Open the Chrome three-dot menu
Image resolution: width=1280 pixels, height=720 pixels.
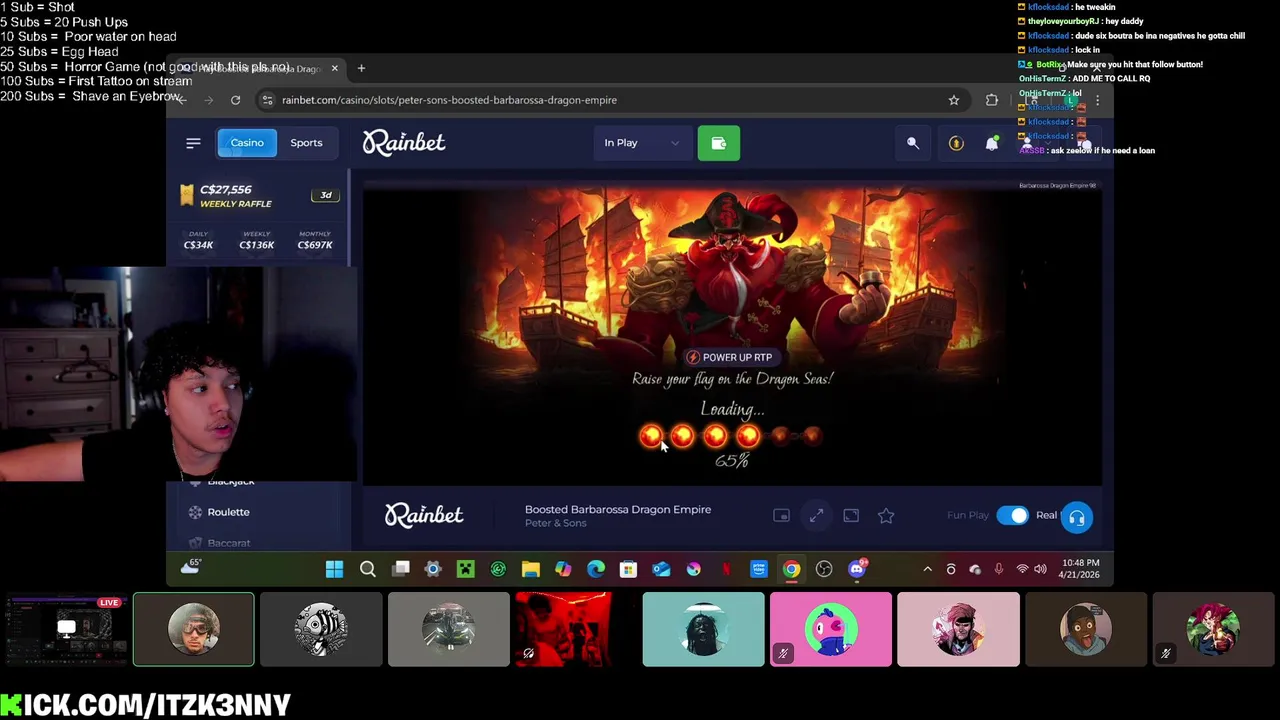[x=1097, y=100]
